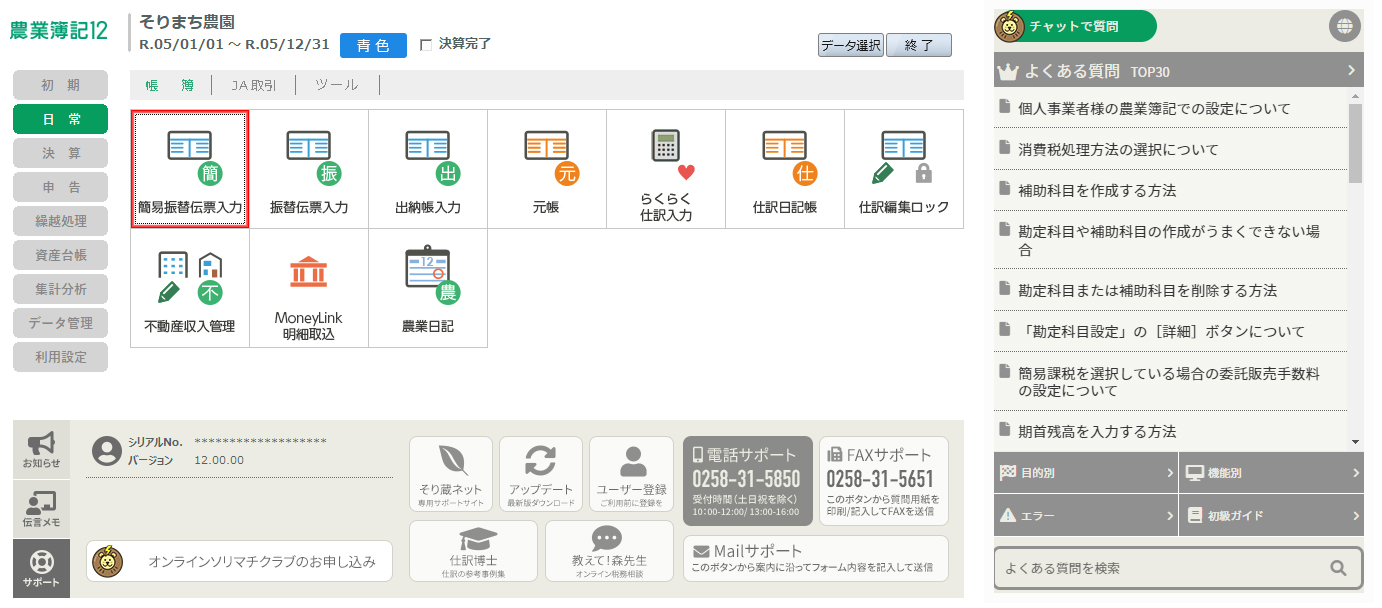Select 利用設定 in sidebar menu

click(60, 357)
